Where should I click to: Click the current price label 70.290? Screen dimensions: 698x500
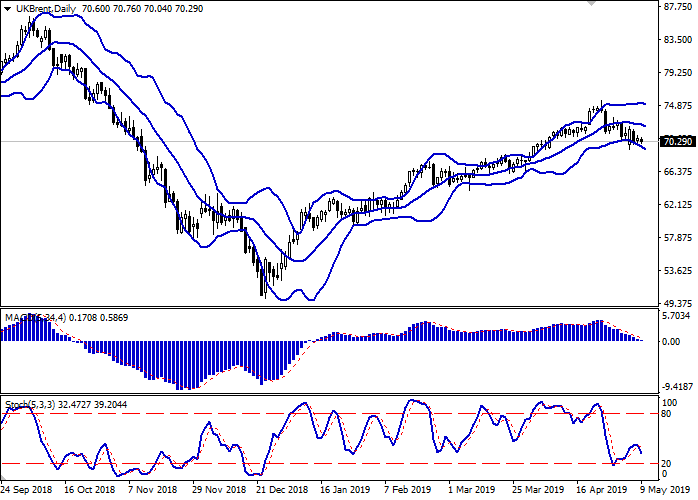678,142
